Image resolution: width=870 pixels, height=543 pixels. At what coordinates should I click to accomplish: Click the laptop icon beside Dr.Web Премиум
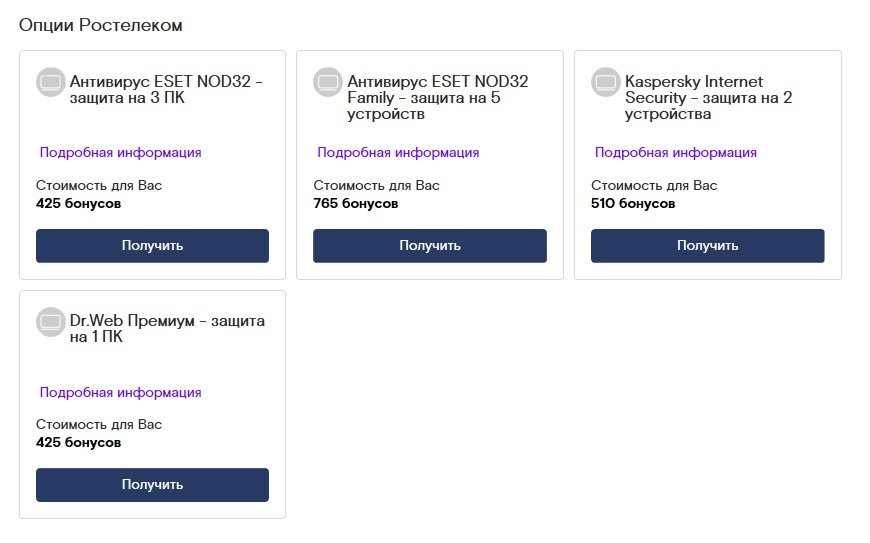coord(51,322)
